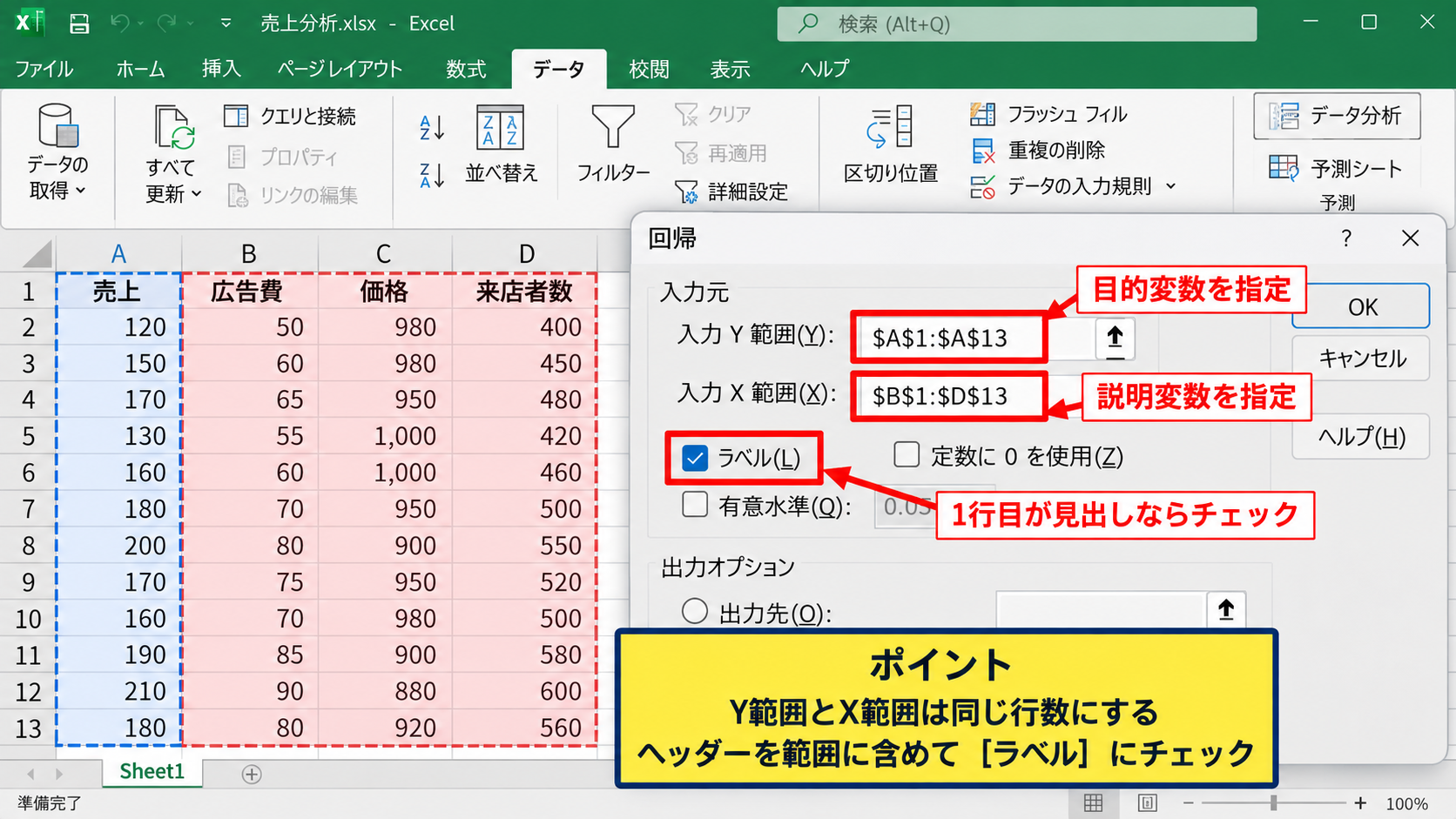Open the データの取得 database icon
1456x819 pixels.
tap(58, 125)
